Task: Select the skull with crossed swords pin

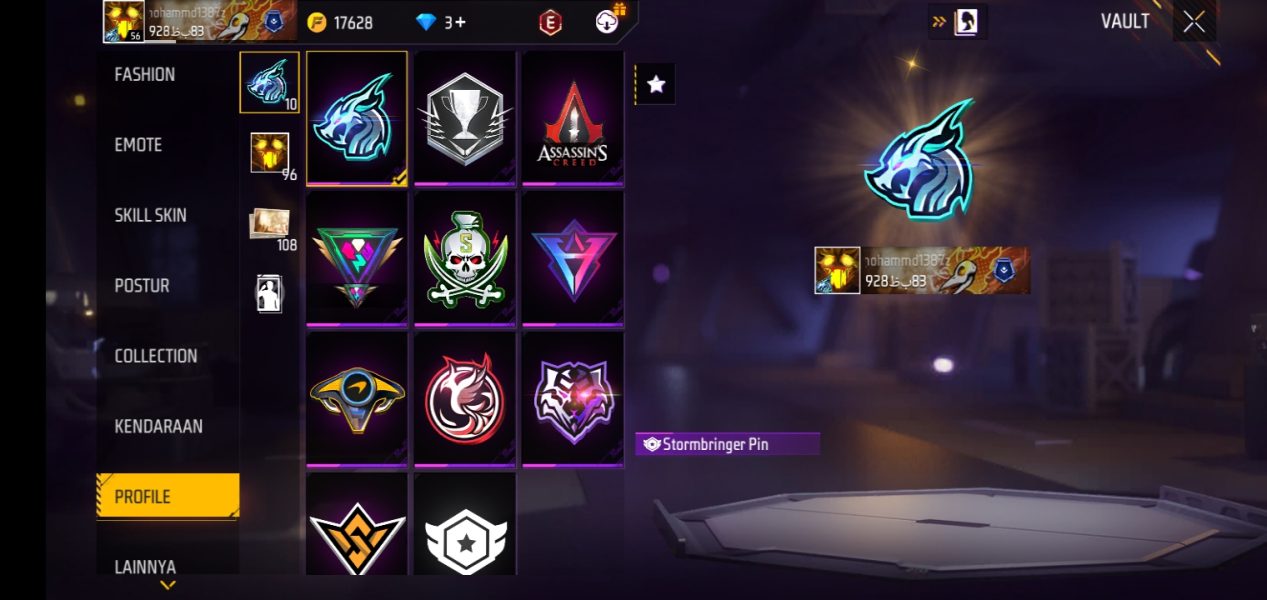Action: (x=465, y=258)
